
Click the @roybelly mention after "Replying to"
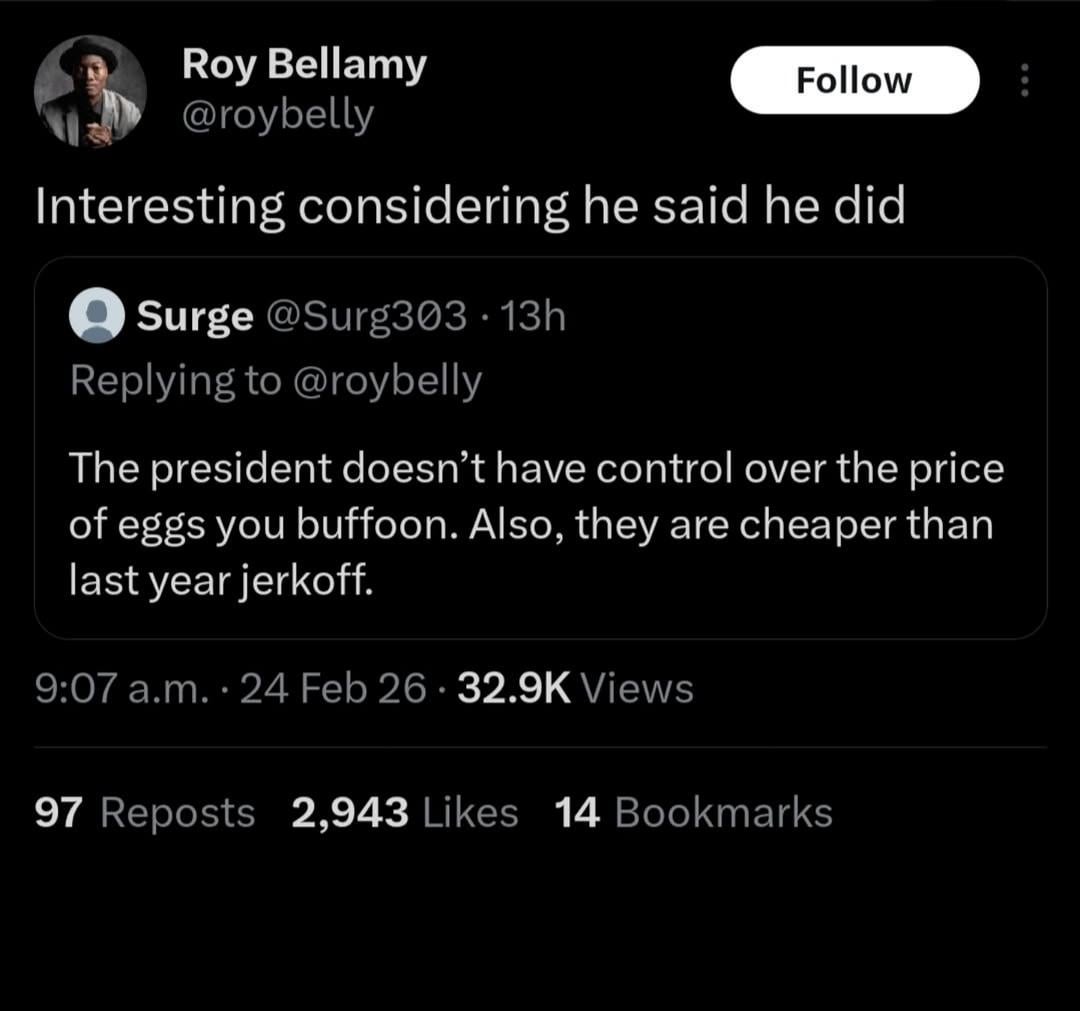388,381
